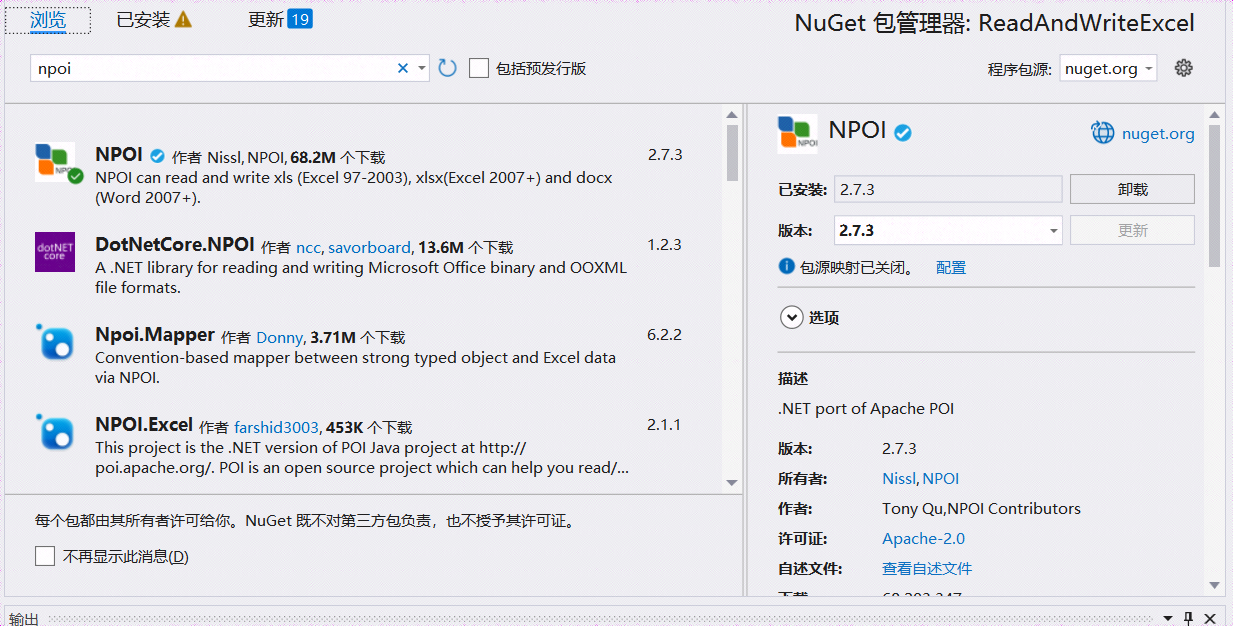Screen dimensions: 1233x626
Task: Click the info icon next to package source mapping
Action: 786,267
